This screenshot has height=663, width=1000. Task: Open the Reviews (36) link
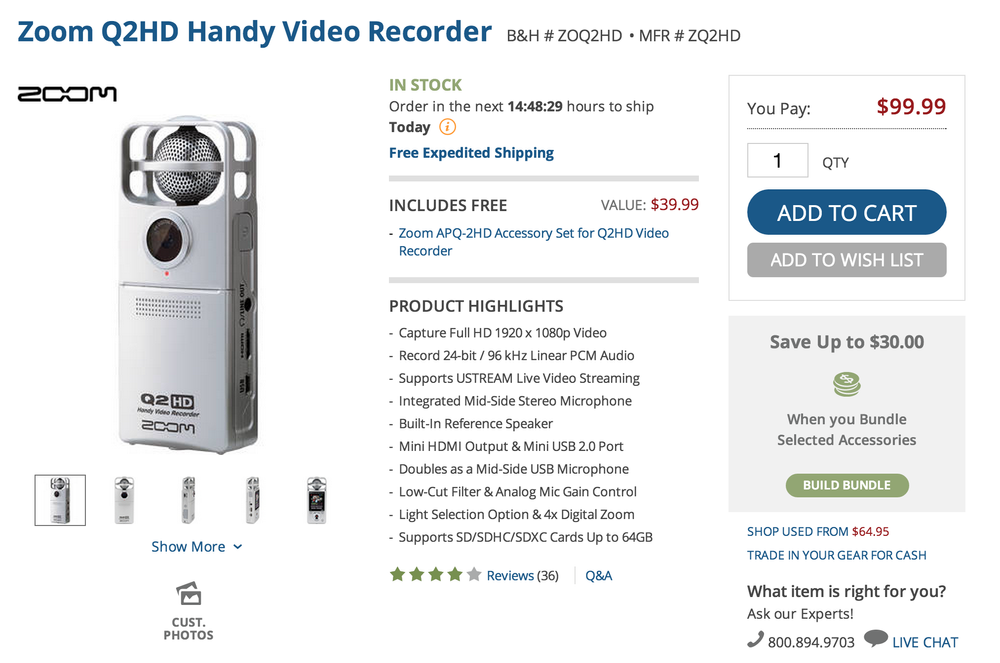[522, 576]
